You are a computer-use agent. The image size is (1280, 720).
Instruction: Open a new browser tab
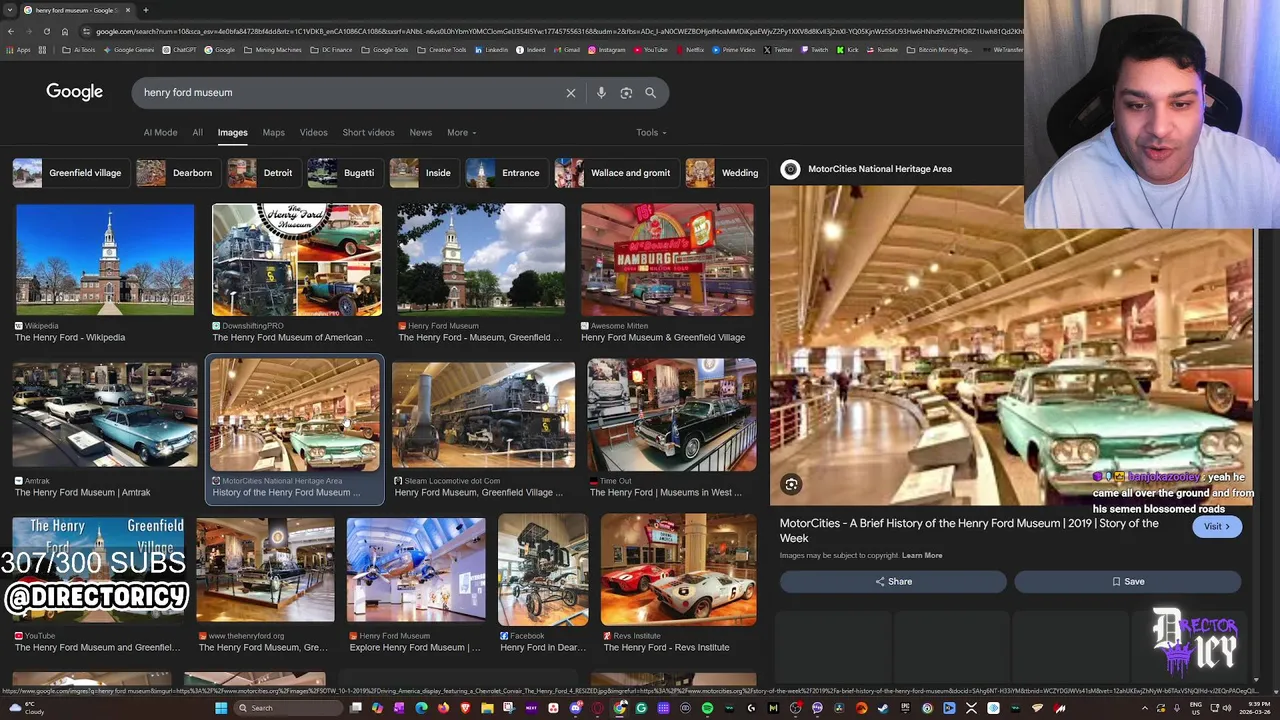145,10
